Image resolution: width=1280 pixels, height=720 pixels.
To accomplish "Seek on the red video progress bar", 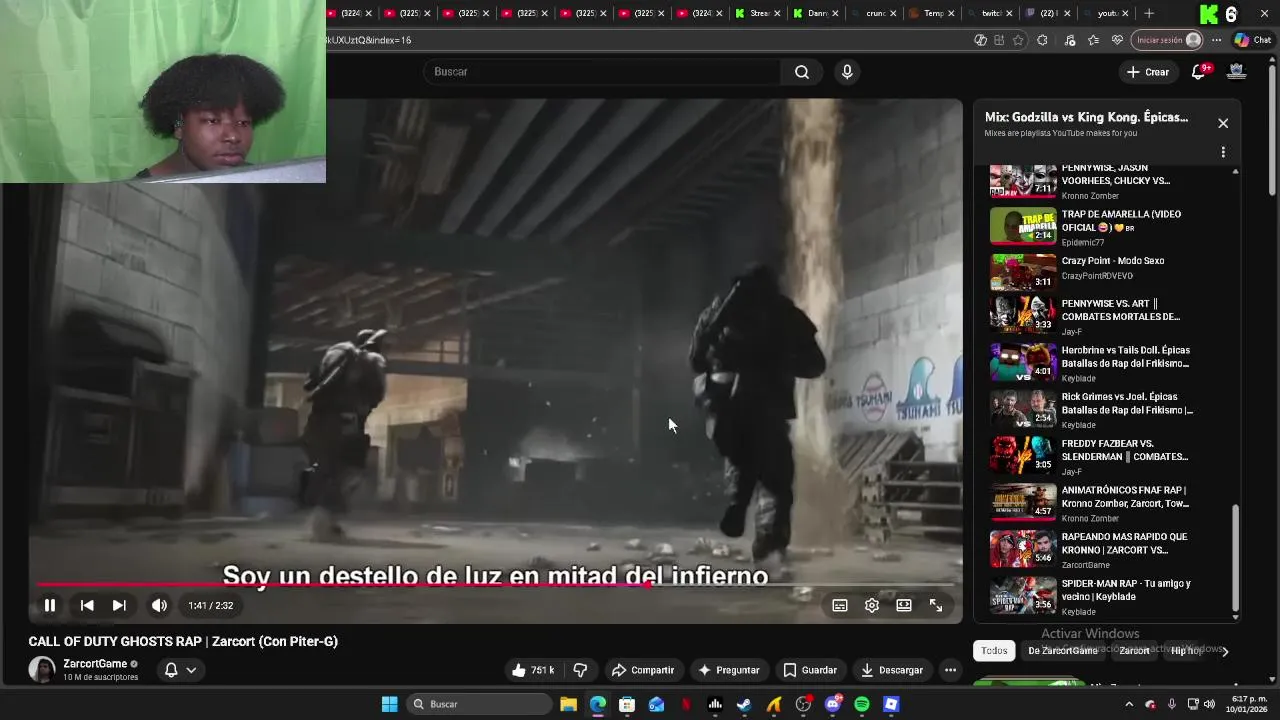I will tap(496, 585).
